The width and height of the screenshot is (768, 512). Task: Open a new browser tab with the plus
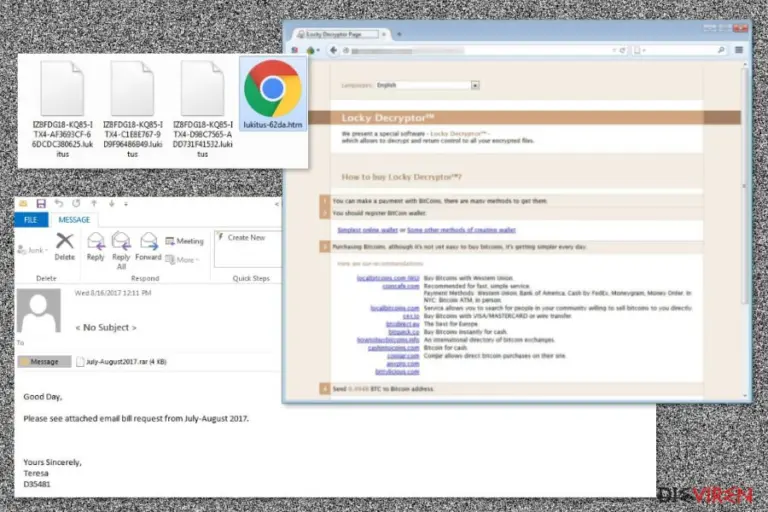(x=399, y=34)
